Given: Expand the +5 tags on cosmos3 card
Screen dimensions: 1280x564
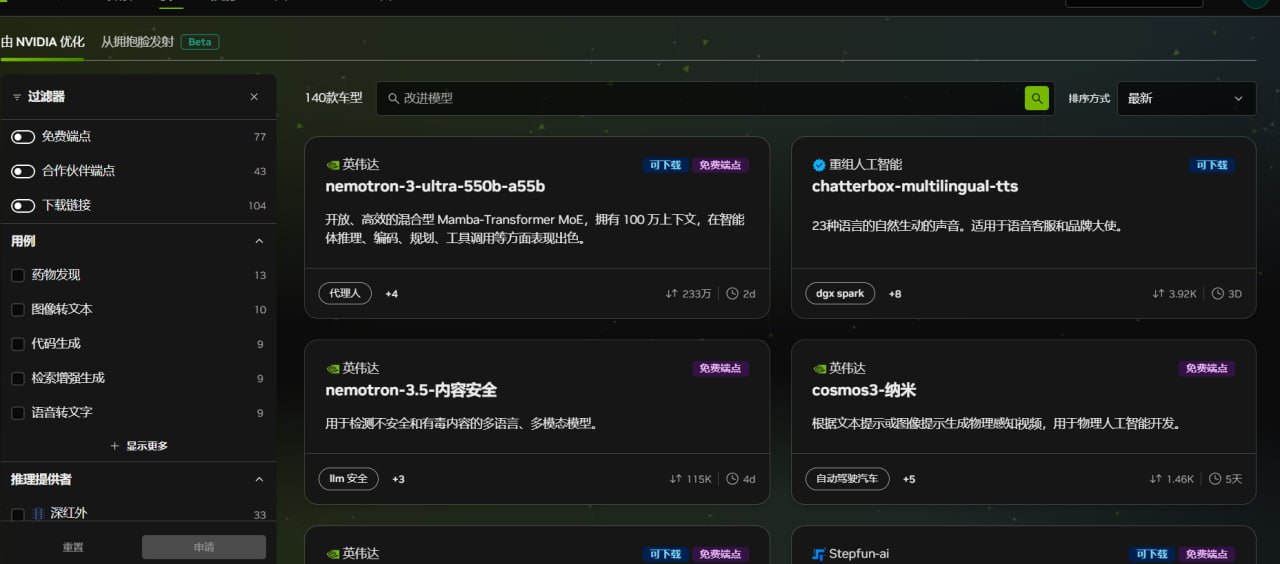Looking at the screenshot, I should (909, 479).
